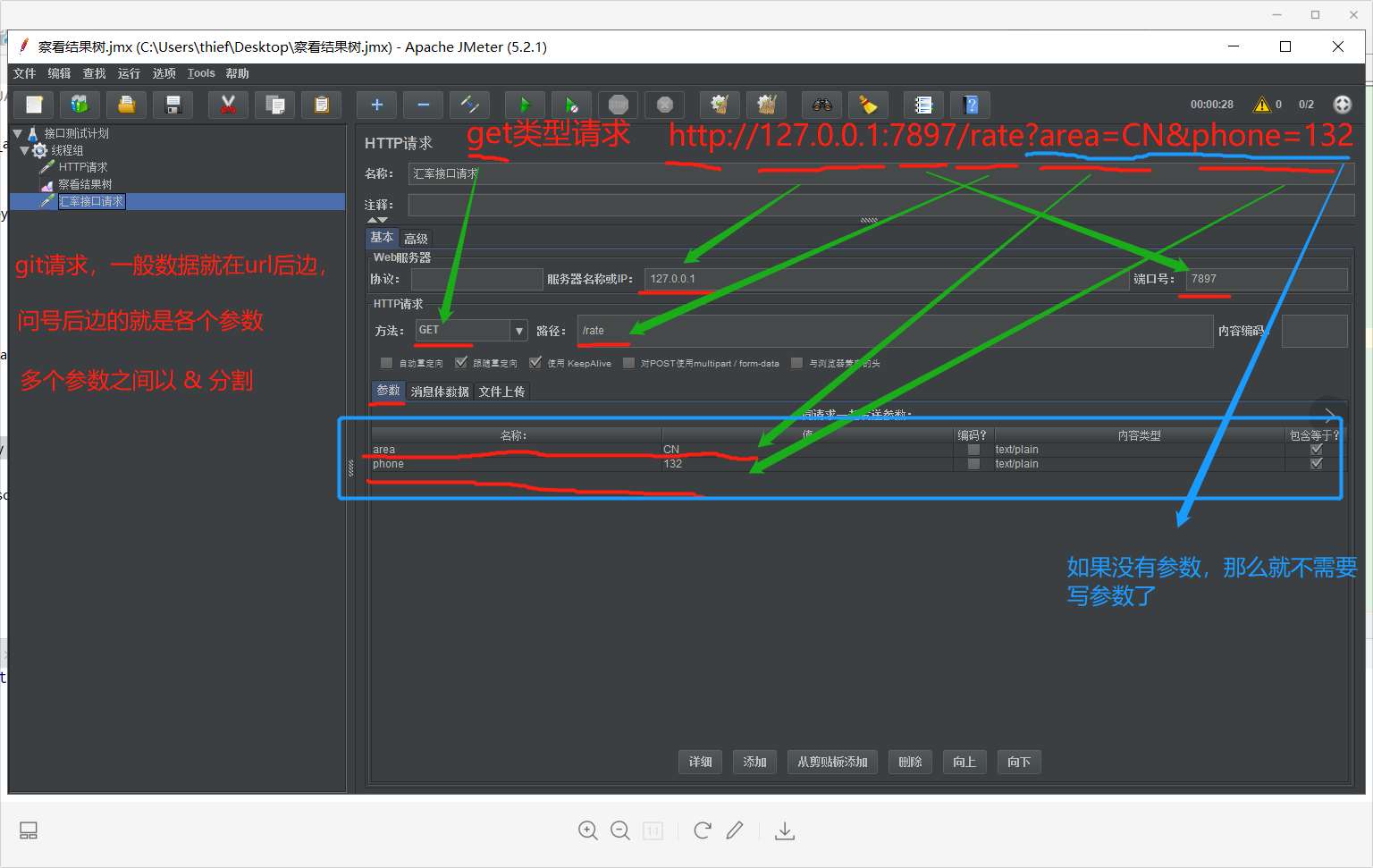Click the 添加 button to add parameter
Viewport: 1373px width, 868px height.
coord(755,762)
